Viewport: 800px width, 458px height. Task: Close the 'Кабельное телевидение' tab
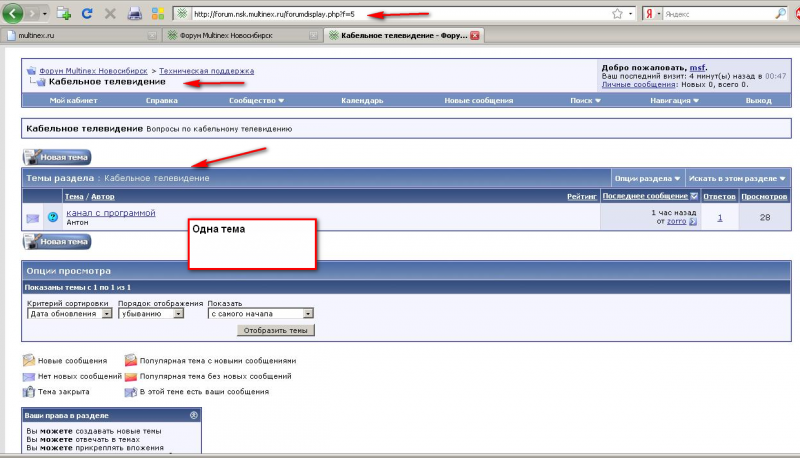[474, 35]
